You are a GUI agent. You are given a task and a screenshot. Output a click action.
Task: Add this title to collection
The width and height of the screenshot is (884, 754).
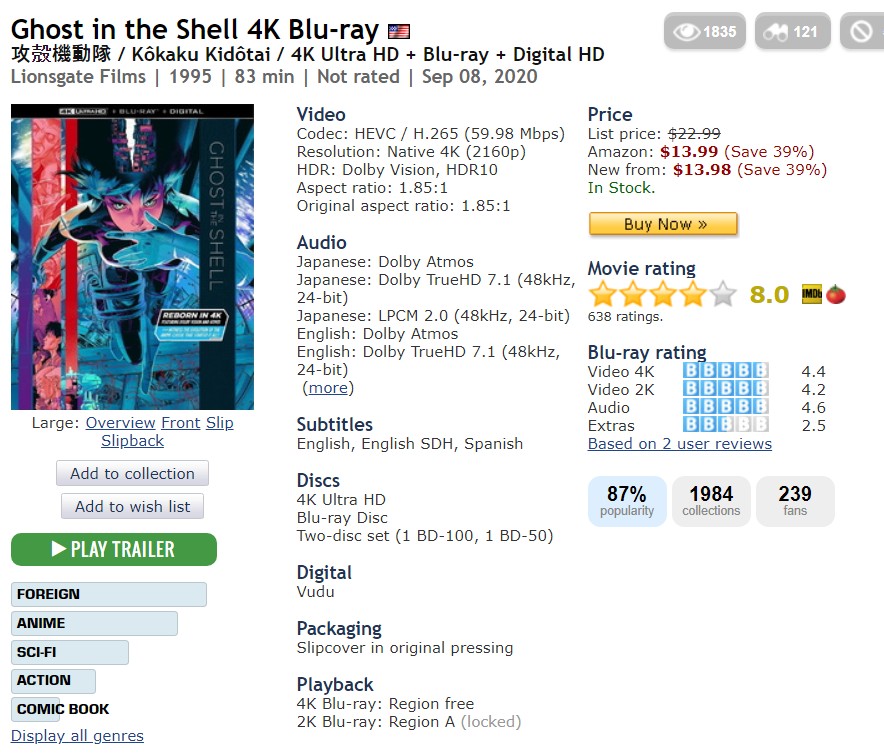pyautogui.click(x=132, y=473)
